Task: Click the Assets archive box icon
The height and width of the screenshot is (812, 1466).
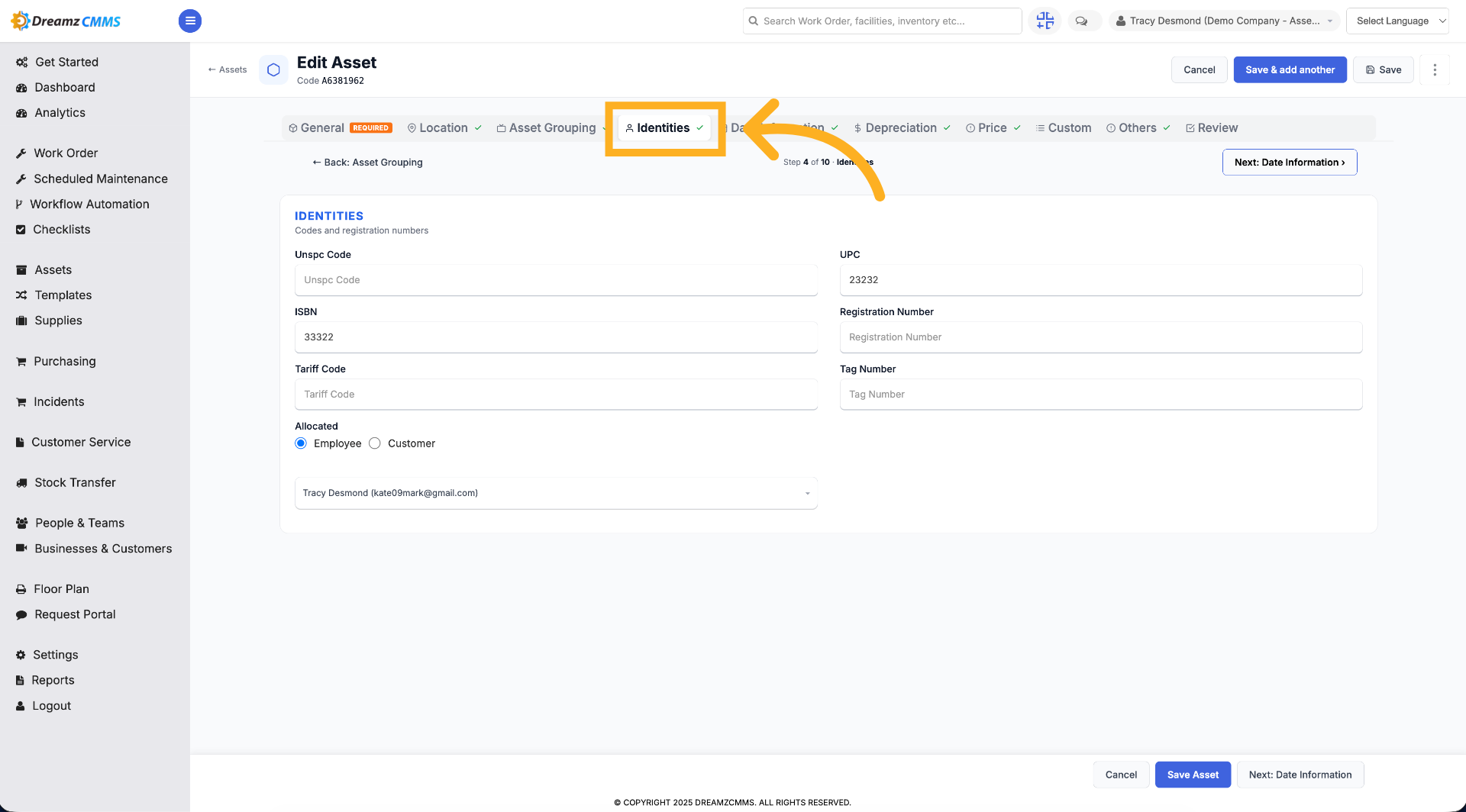Action: 21,270
